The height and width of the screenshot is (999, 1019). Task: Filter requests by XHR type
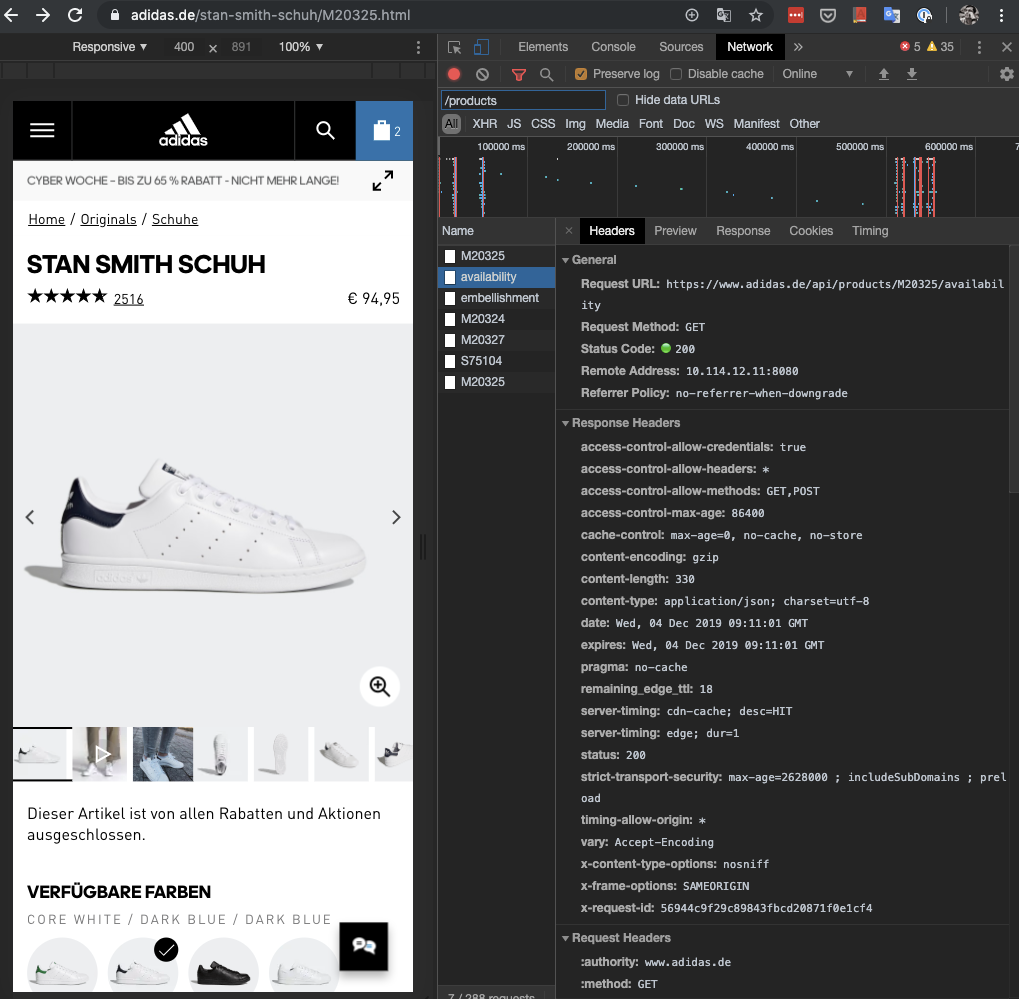coord(484,124)
